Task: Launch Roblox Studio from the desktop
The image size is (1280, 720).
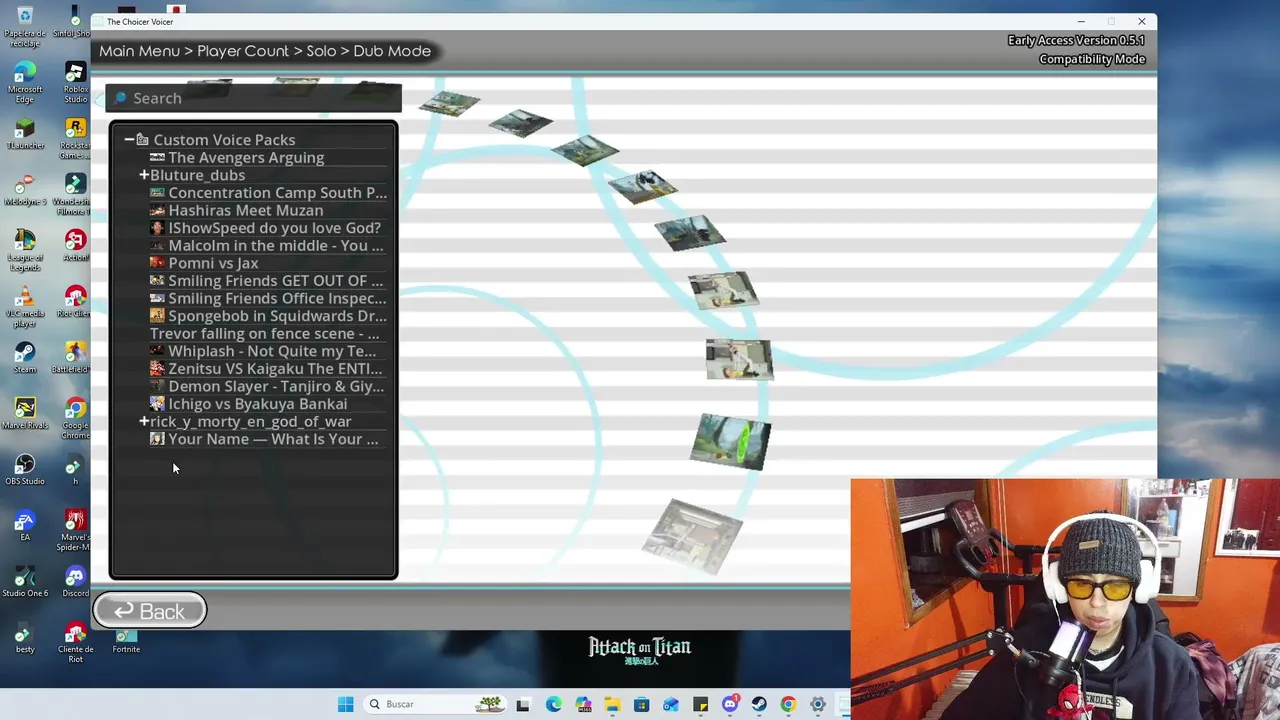Action: pos(75,82)
